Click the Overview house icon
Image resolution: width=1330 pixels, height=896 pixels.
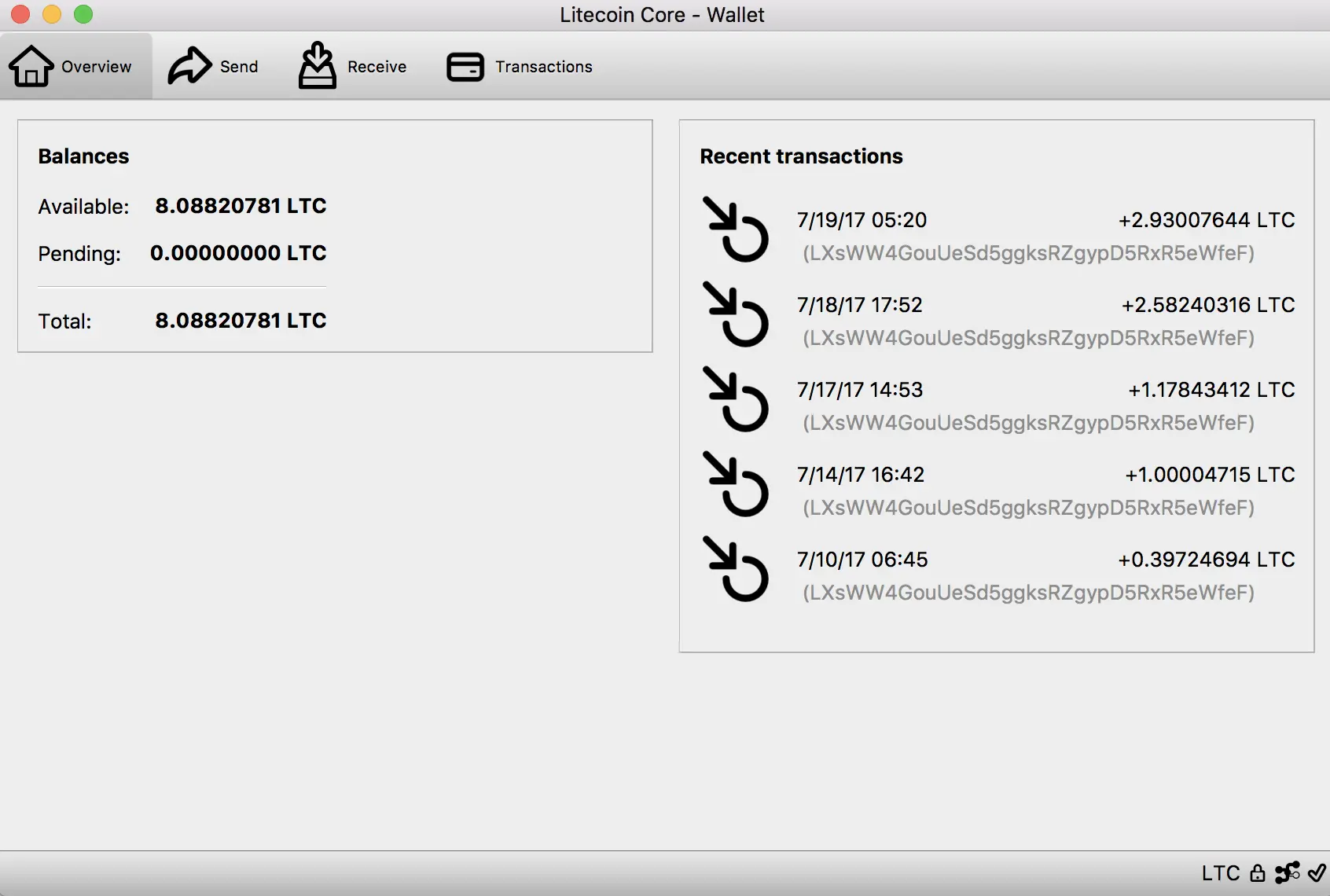click(31, 66)
